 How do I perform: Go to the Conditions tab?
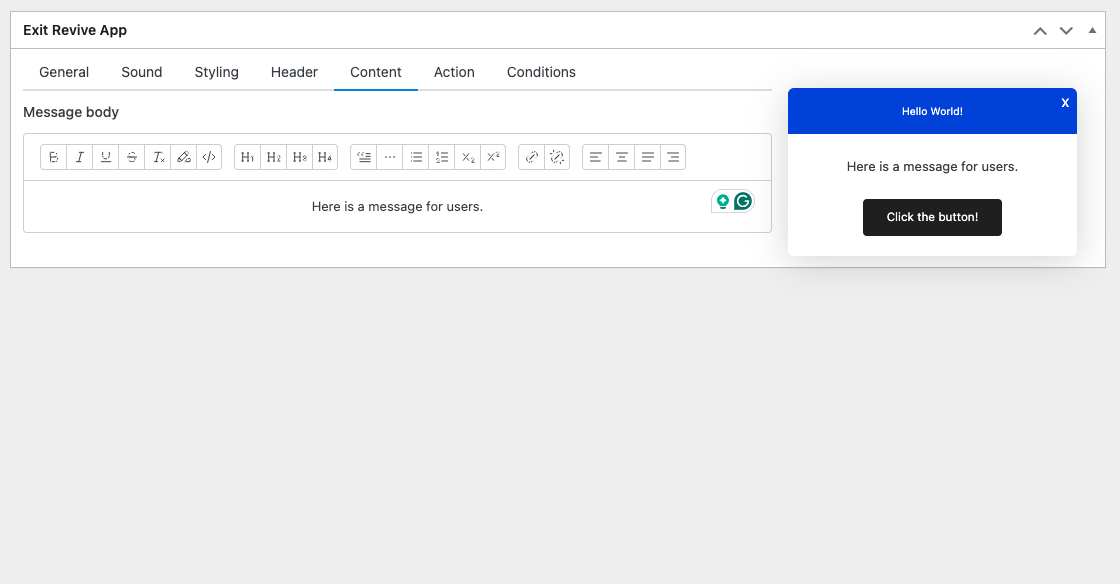(x=541, y=72)
